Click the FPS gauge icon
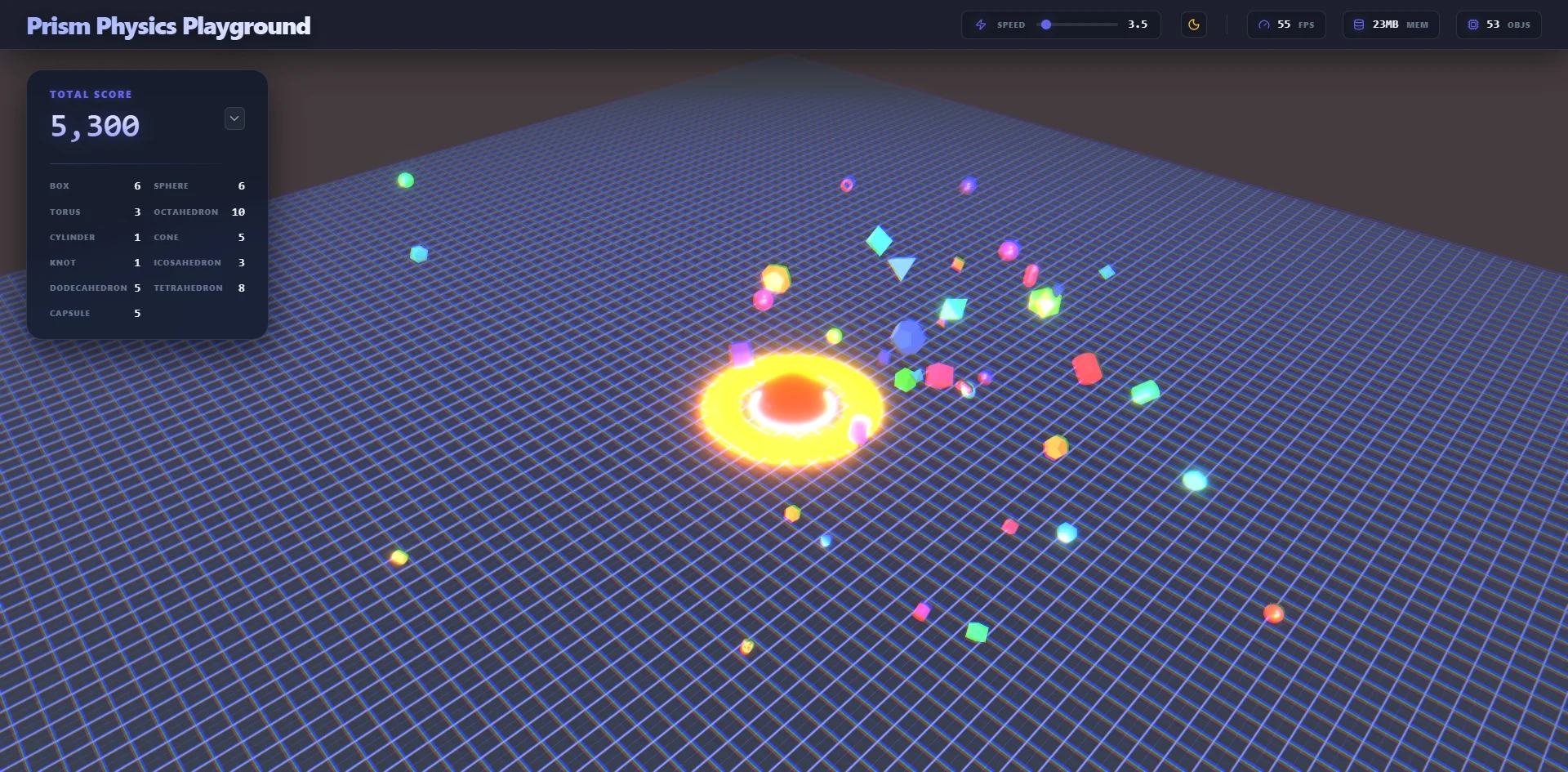Screen dimensions: 1568x772 [x=1264, y=25]
